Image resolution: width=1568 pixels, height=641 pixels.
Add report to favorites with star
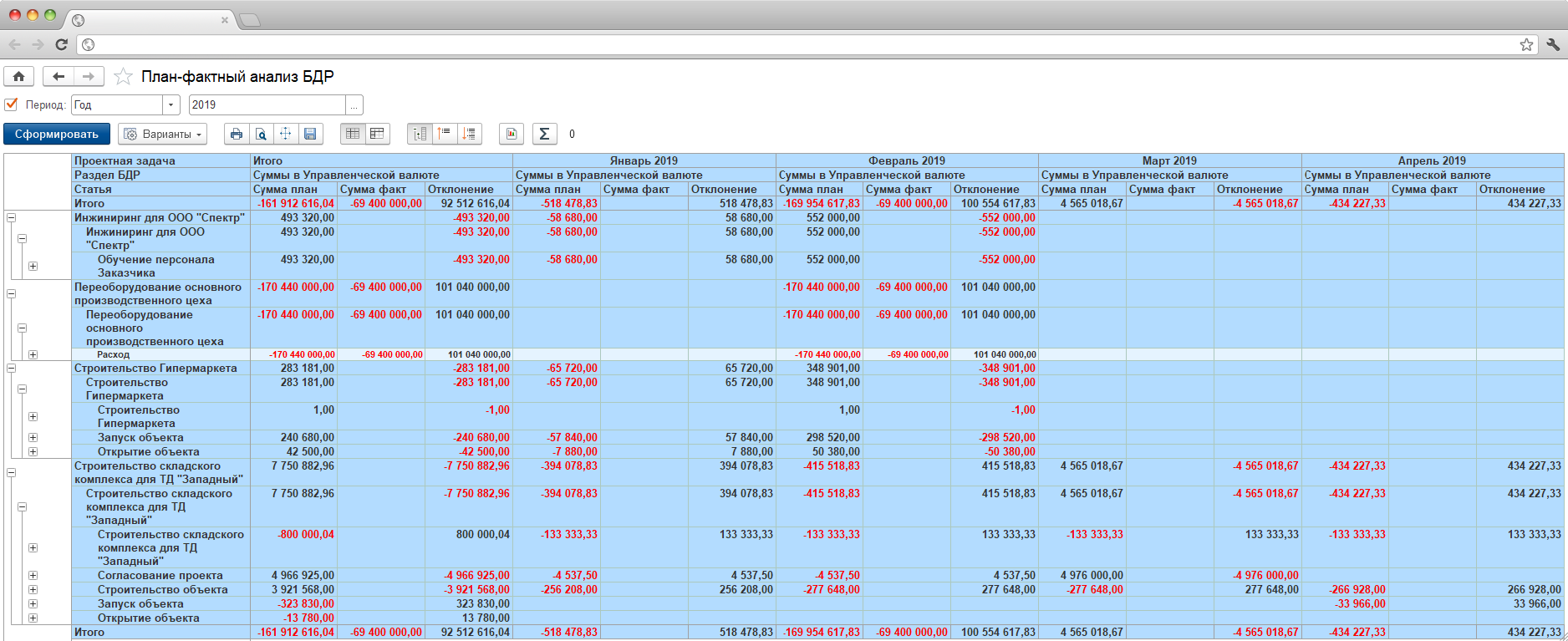[123, 77]
